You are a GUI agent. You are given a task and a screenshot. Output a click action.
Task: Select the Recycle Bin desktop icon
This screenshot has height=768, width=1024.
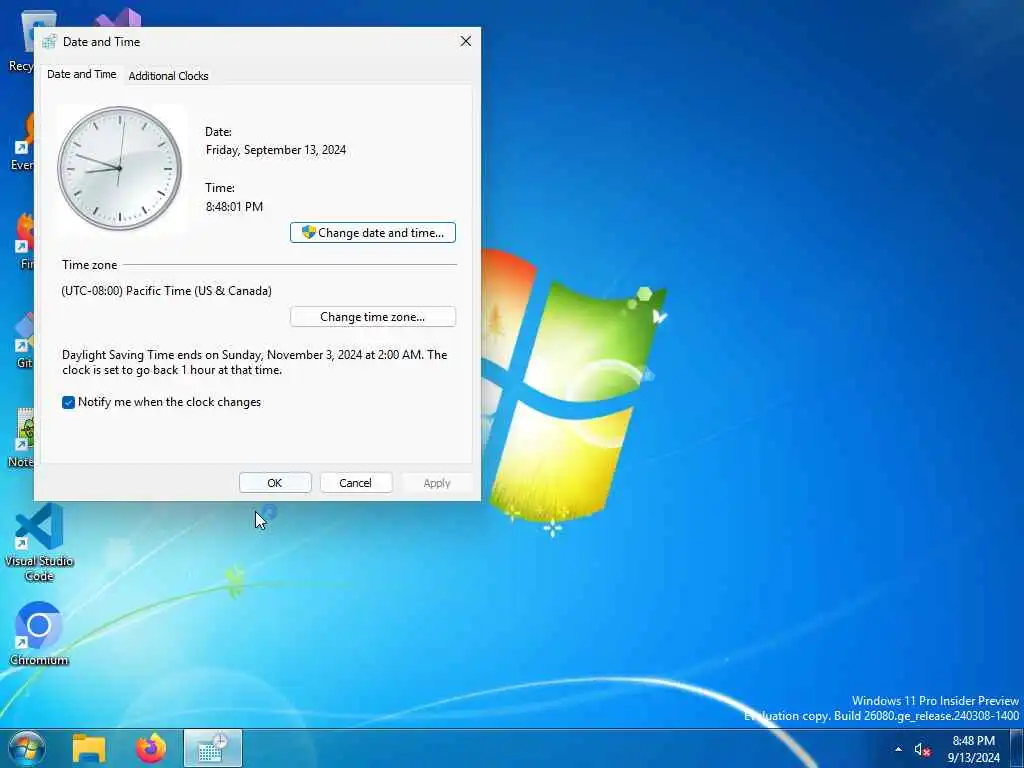pyautogui.click(x=21, y=40)
